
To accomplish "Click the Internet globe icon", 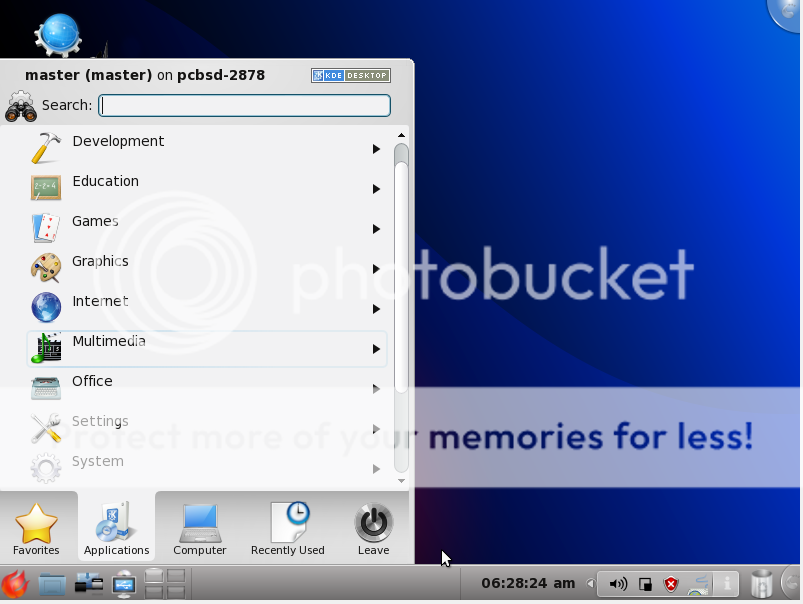I will [x=46, y=307].
